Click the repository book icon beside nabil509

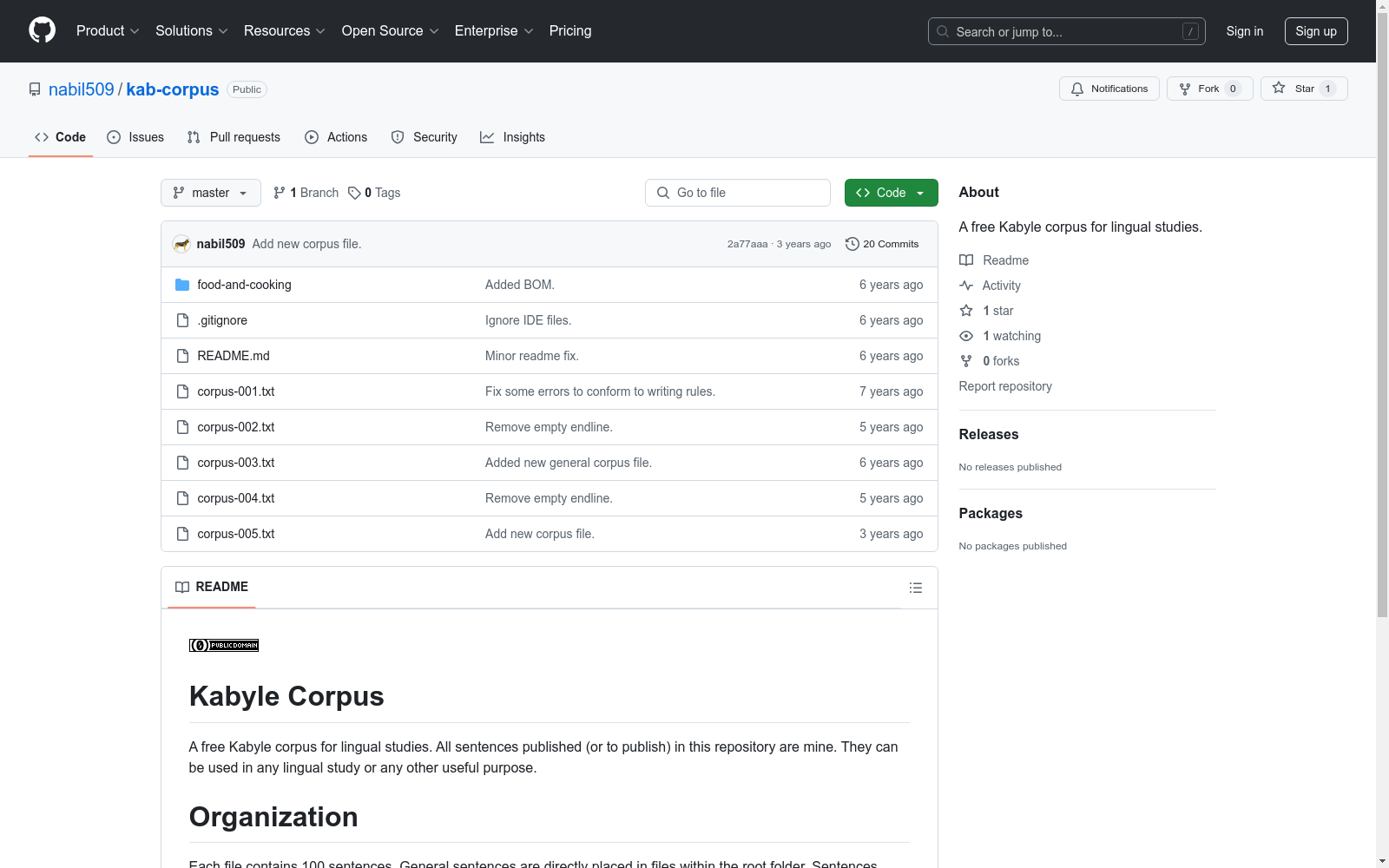coord(35,89)
